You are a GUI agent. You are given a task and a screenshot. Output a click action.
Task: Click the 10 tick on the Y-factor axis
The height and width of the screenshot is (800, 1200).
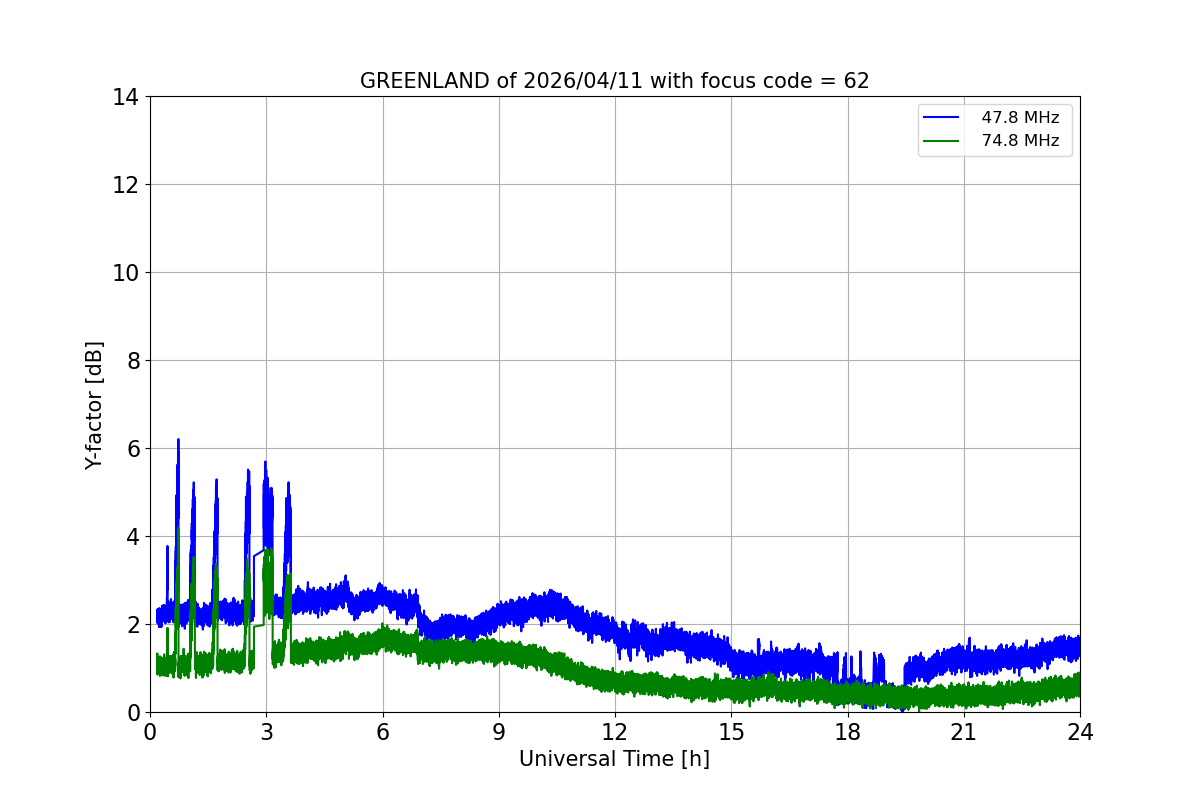tap(125, 273)
